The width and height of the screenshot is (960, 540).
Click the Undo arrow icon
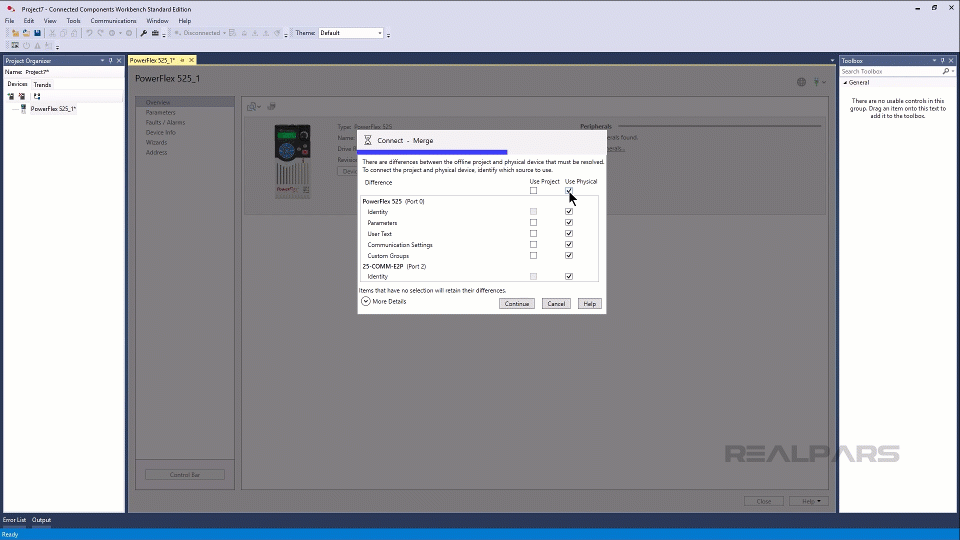click(89, 33)
